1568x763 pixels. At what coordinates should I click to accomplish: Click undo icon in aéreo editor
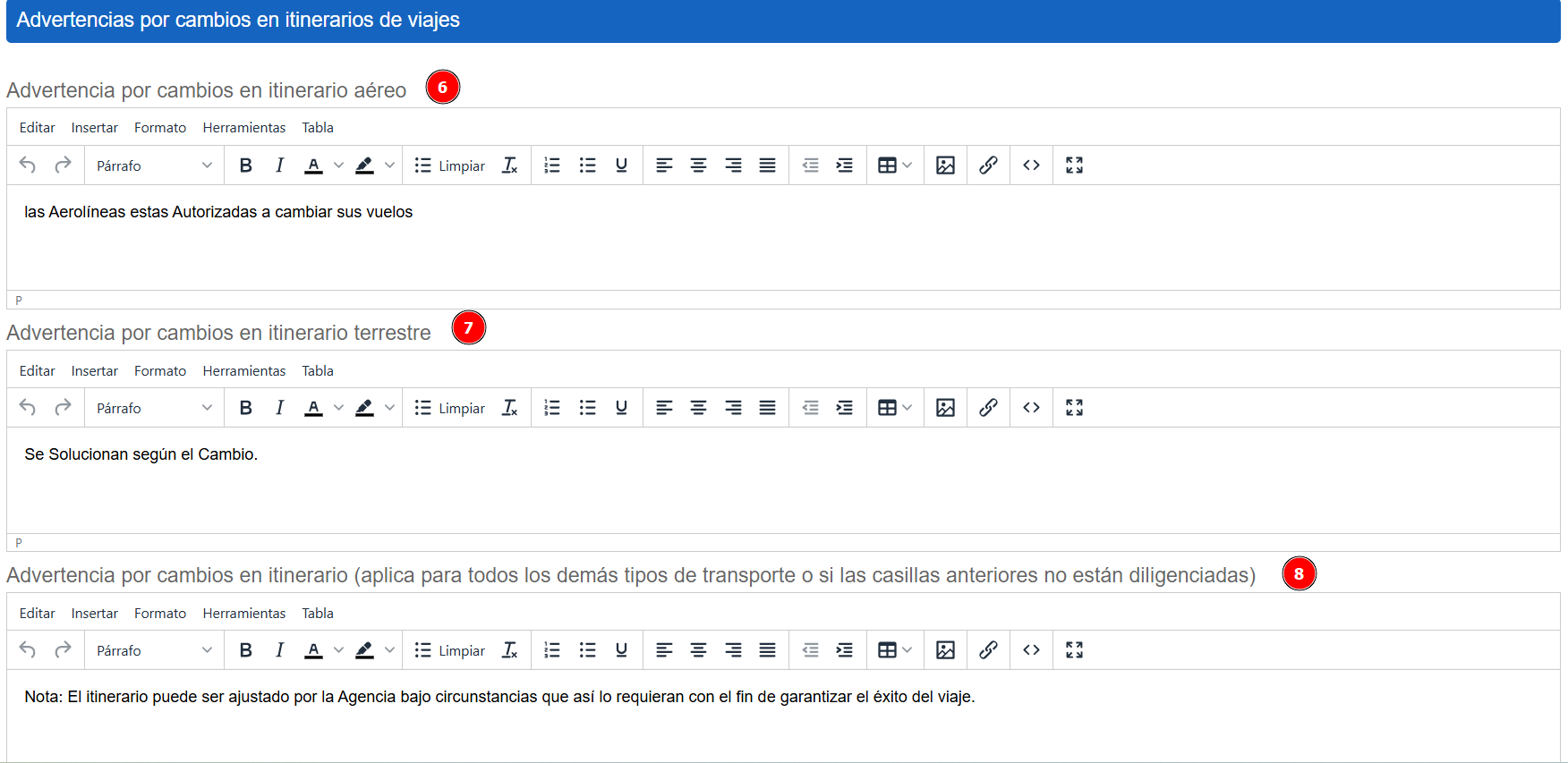coord(28,165)
